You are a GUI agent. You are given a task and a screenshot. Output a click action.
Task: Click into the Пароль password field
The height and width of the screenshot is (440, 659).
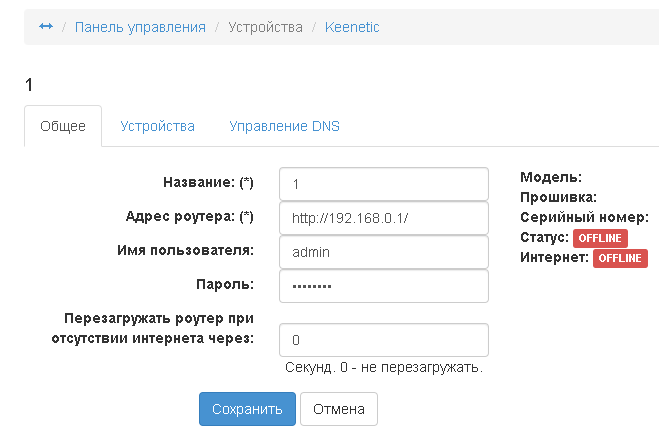[x=384, y=286]
